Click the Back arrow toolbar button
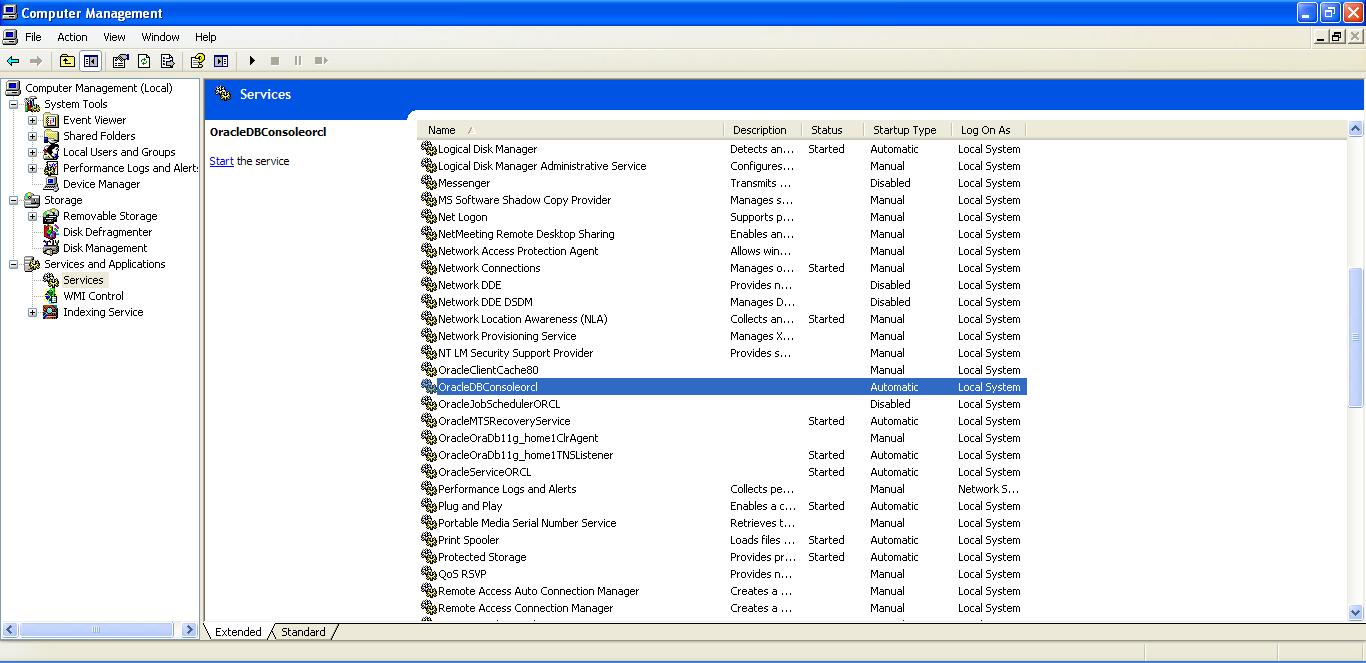 [13, 61]
